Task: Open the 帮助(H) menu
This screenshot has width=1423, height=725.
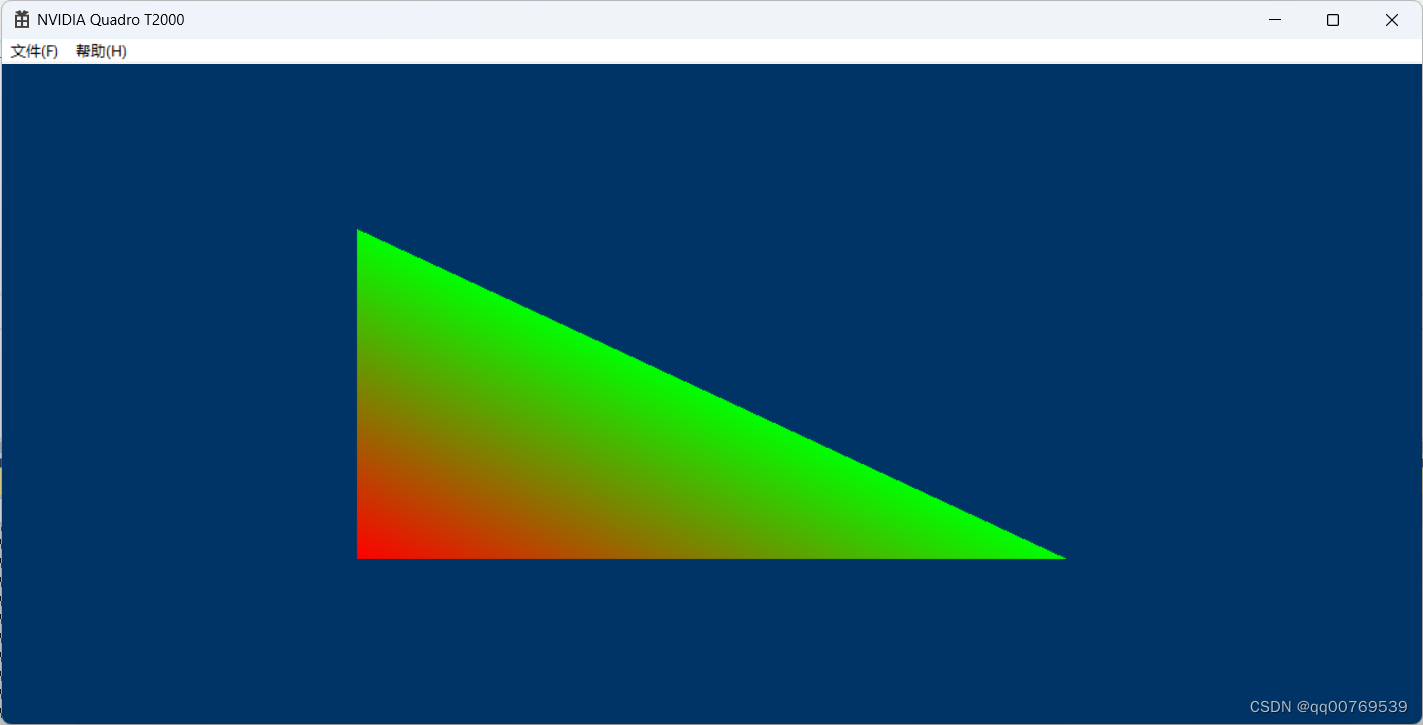Action: 99,50
